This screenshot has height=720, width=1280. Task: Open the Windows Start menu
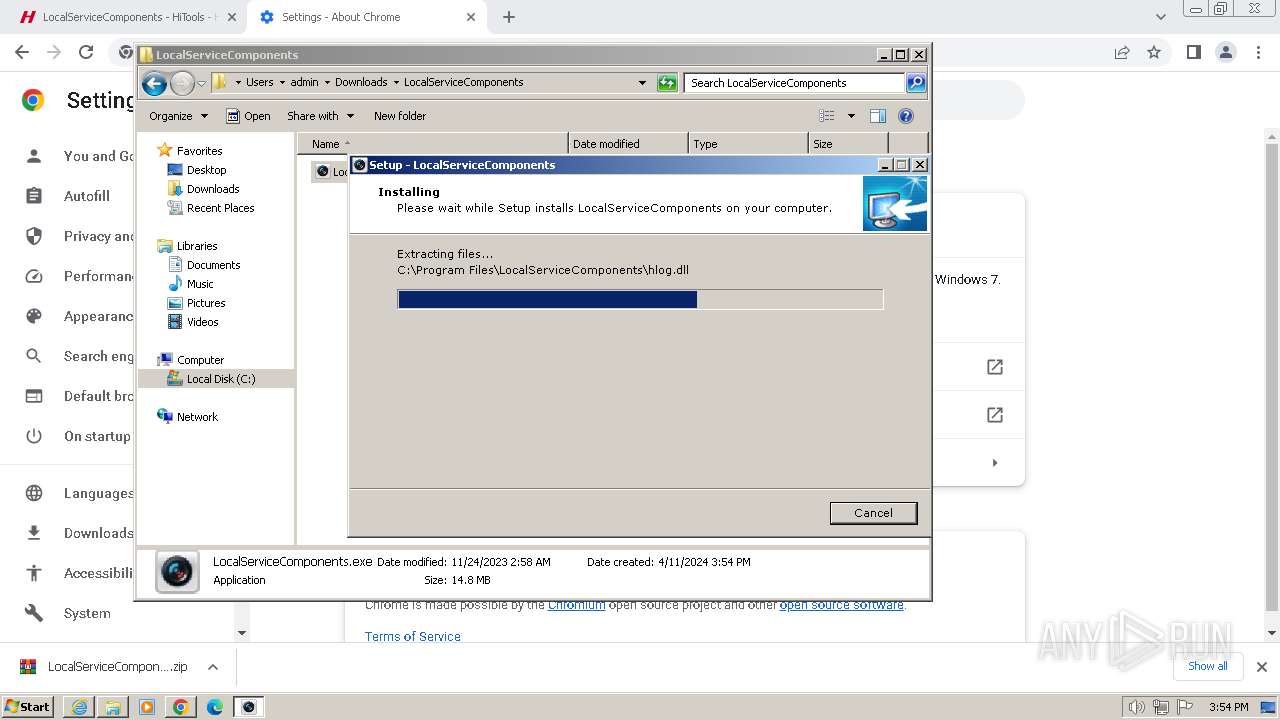tap(27, 707)
